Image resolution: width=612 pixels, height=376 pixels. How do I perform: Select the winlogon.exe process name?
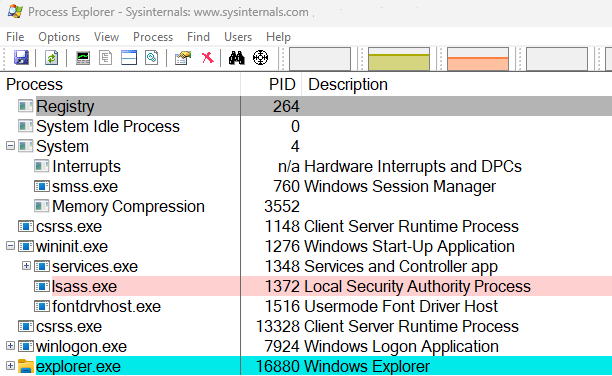[x=82, y=346]
